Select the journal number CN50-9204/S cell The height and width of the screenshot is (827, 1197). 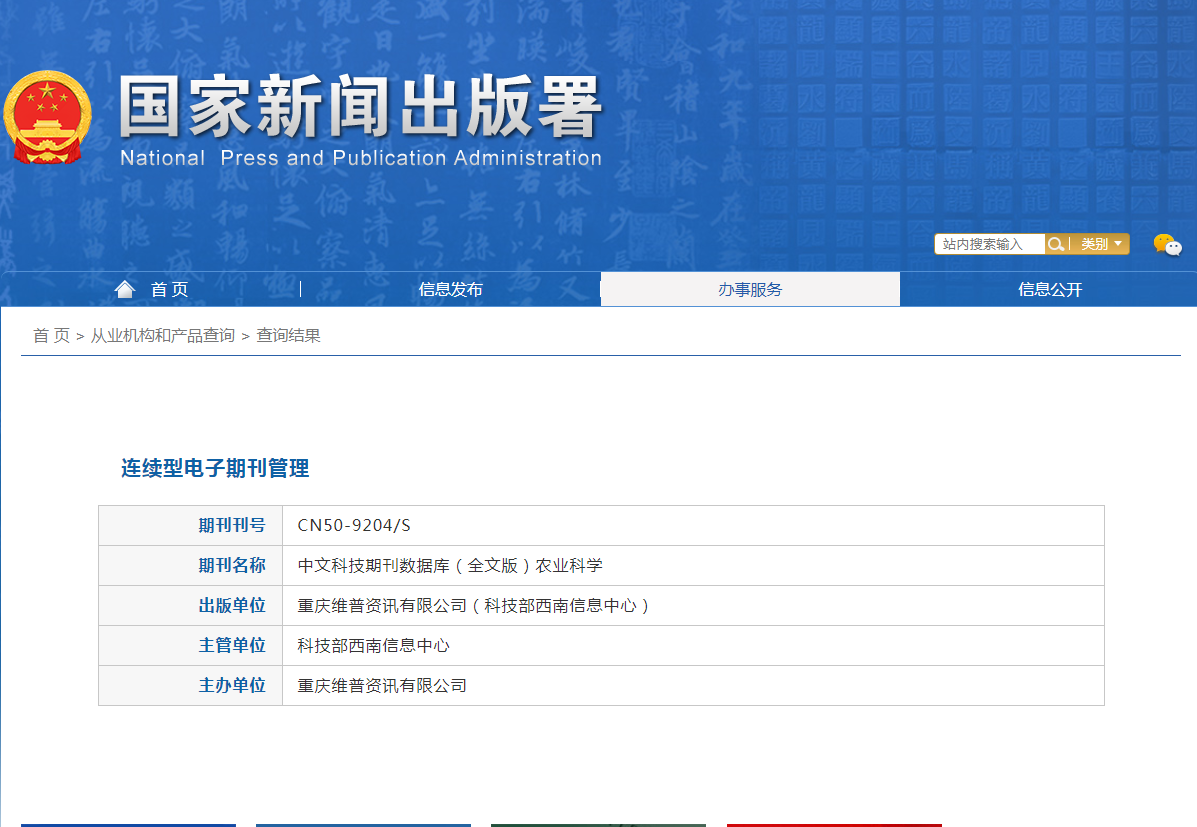(x=354, y=526)
